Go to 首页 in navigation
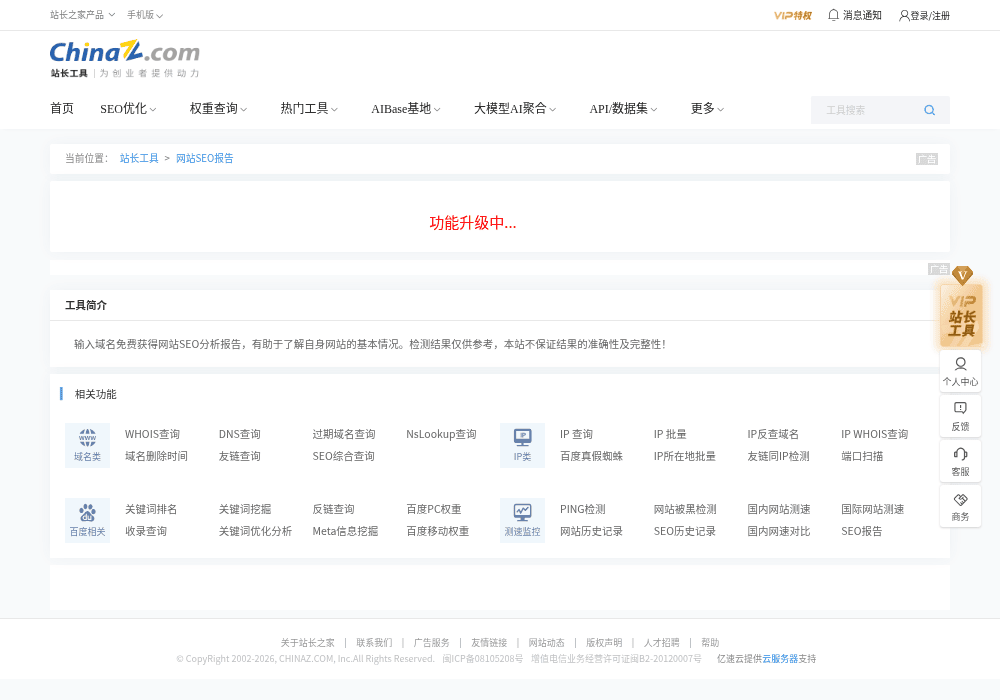 [x=62, y=109]
